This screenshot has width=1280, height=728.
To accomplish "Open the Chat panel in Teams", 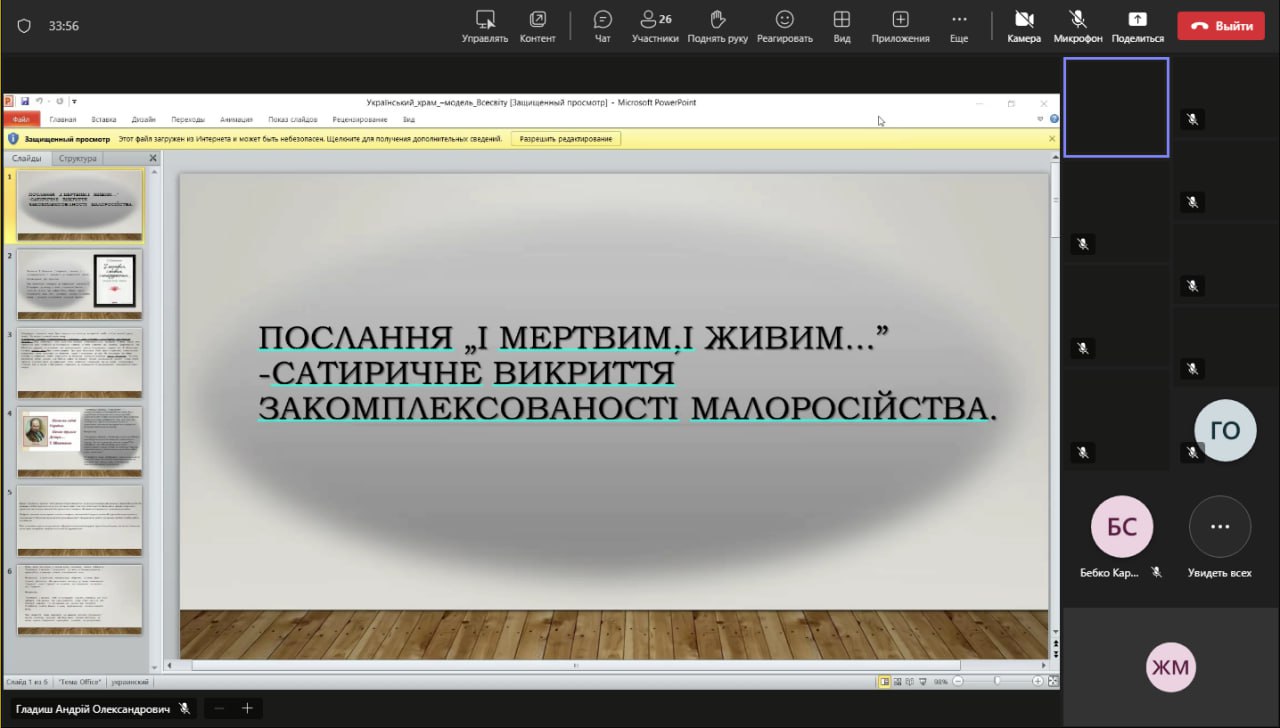I will coord(602,25).
